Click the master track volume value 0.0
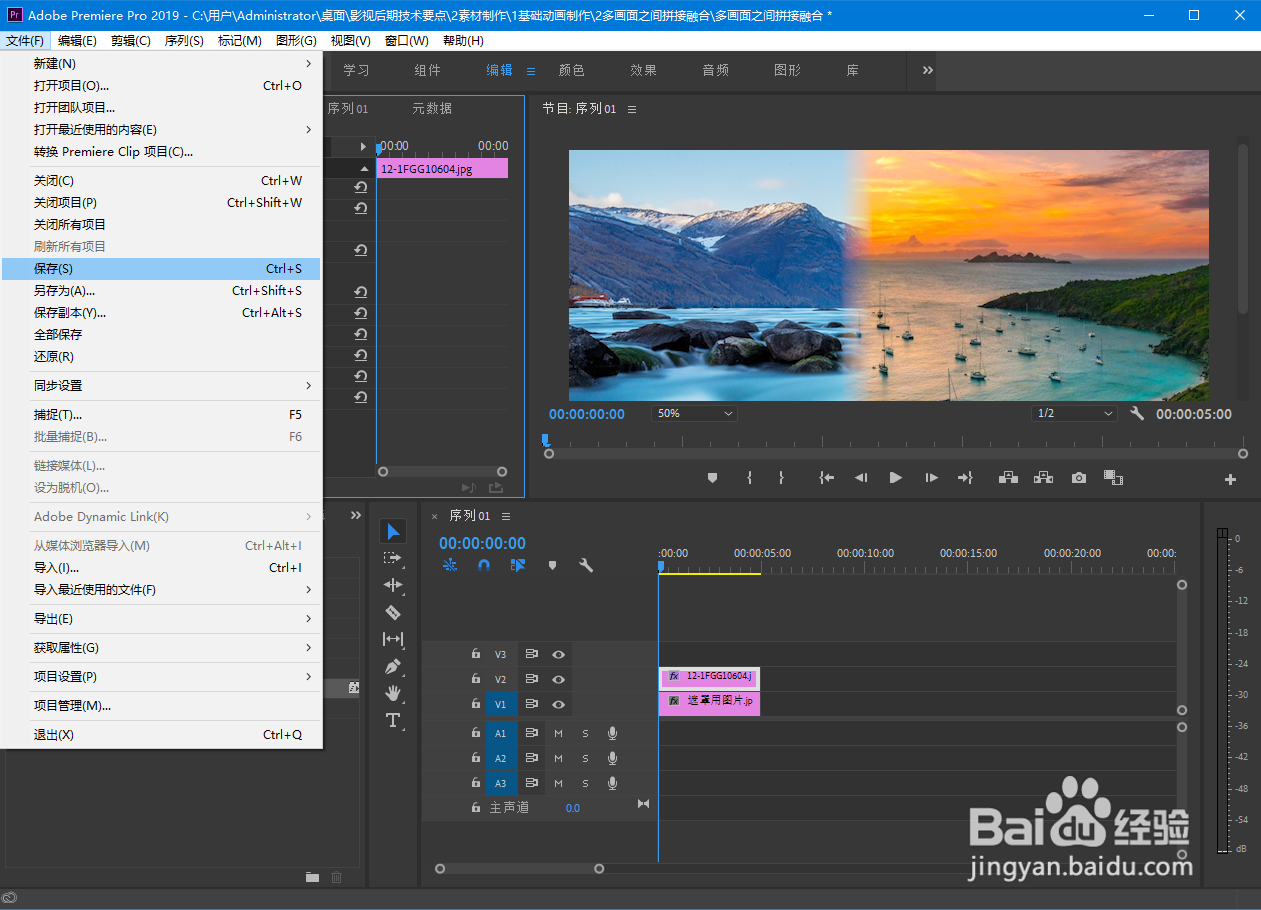The image size is (1261, 910). click(572, 808)
